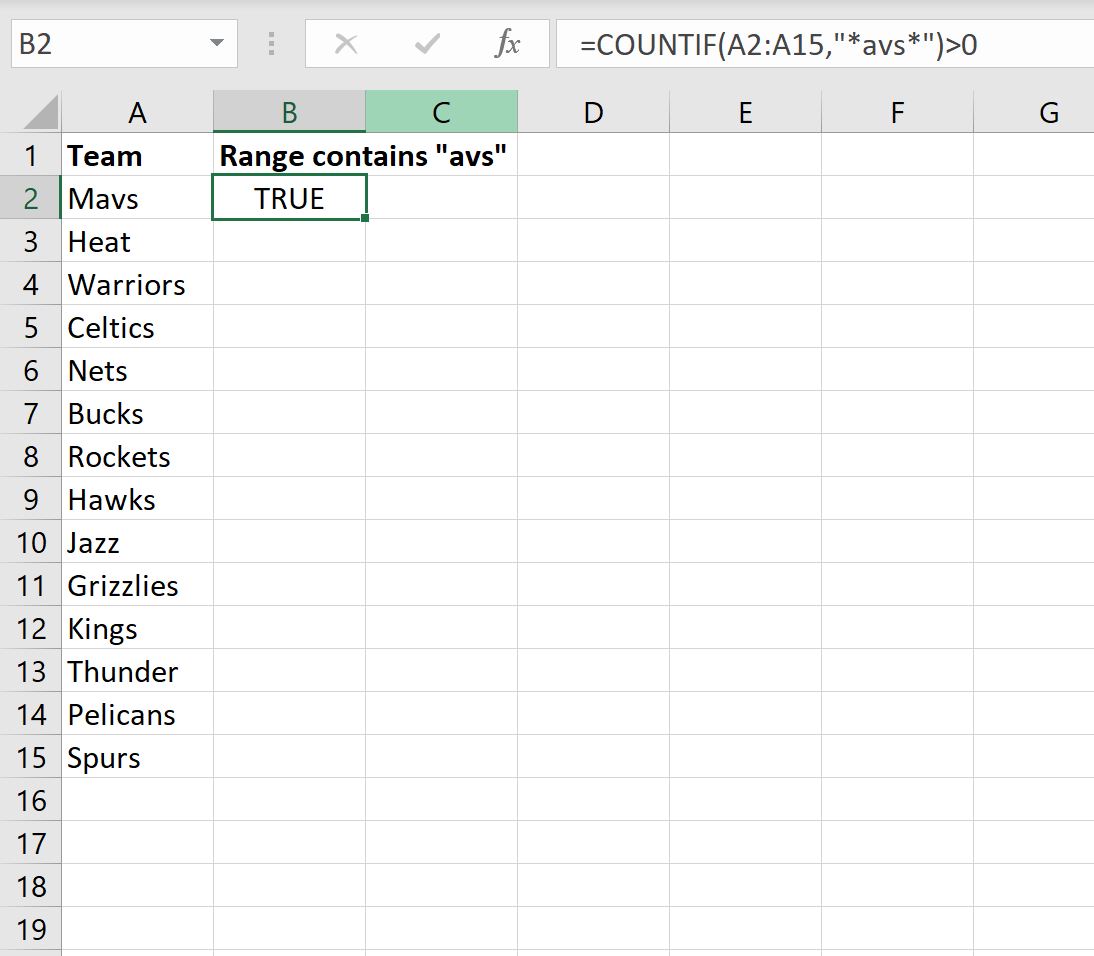Click the fill handle of cell B2
The image size is (1094, 956).
366,216
